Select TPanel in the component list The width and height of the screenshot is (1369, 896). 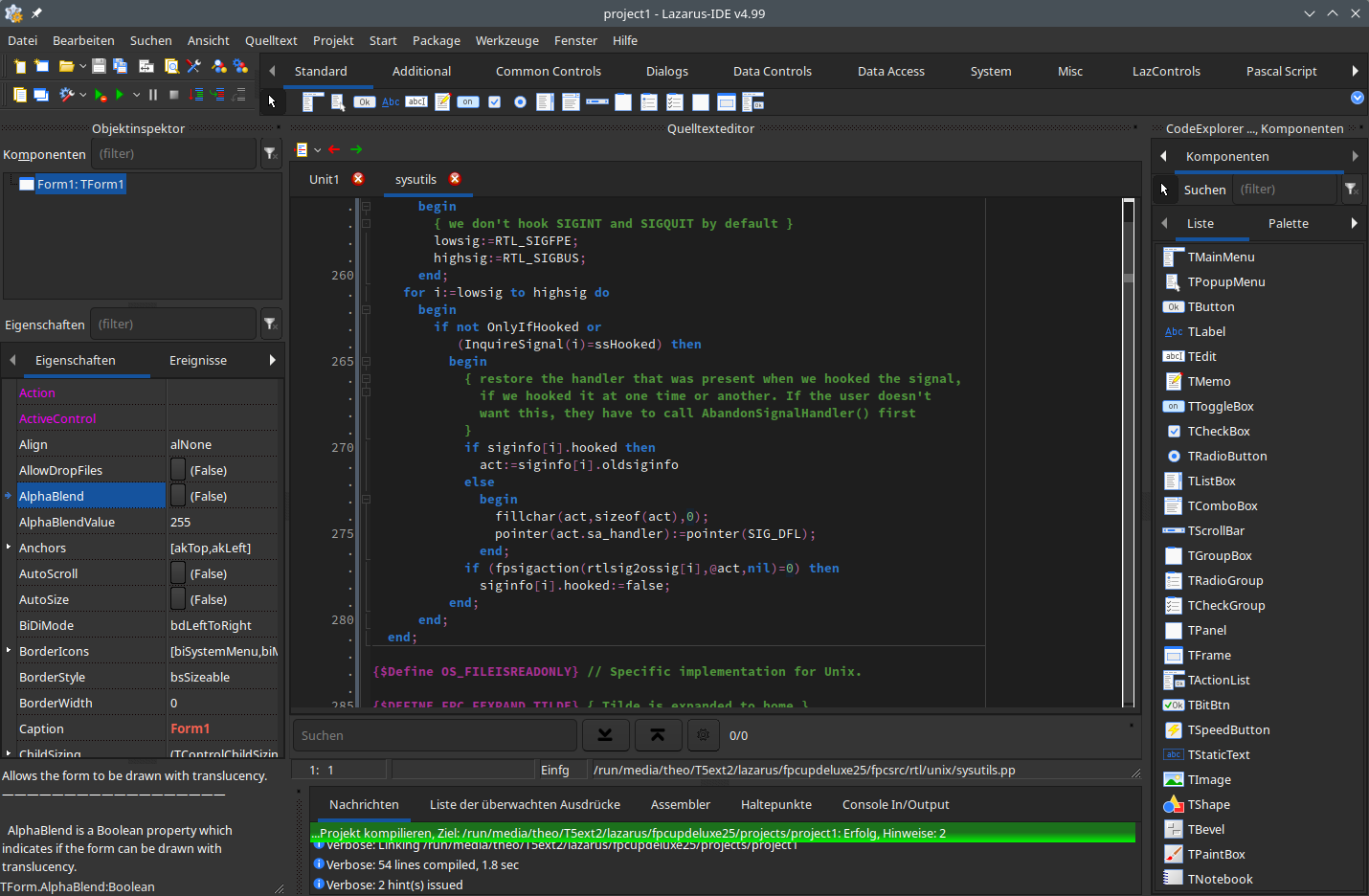point(1206,630)
